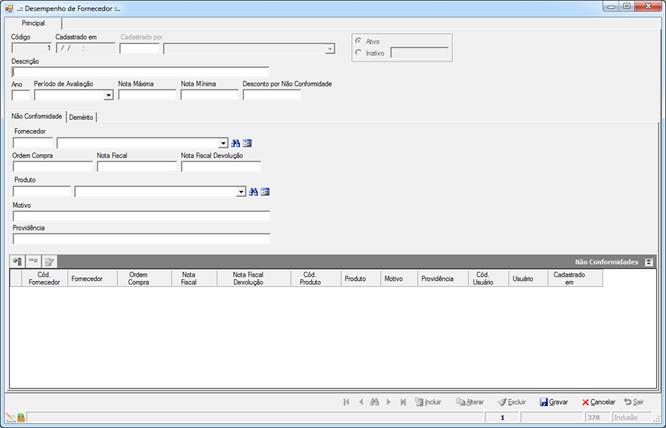Image resolution: width=666 pixels, height=428 pixels.
Task: Click into the Motivo text field
Action: pyautogui.click(x=141, y=216)
